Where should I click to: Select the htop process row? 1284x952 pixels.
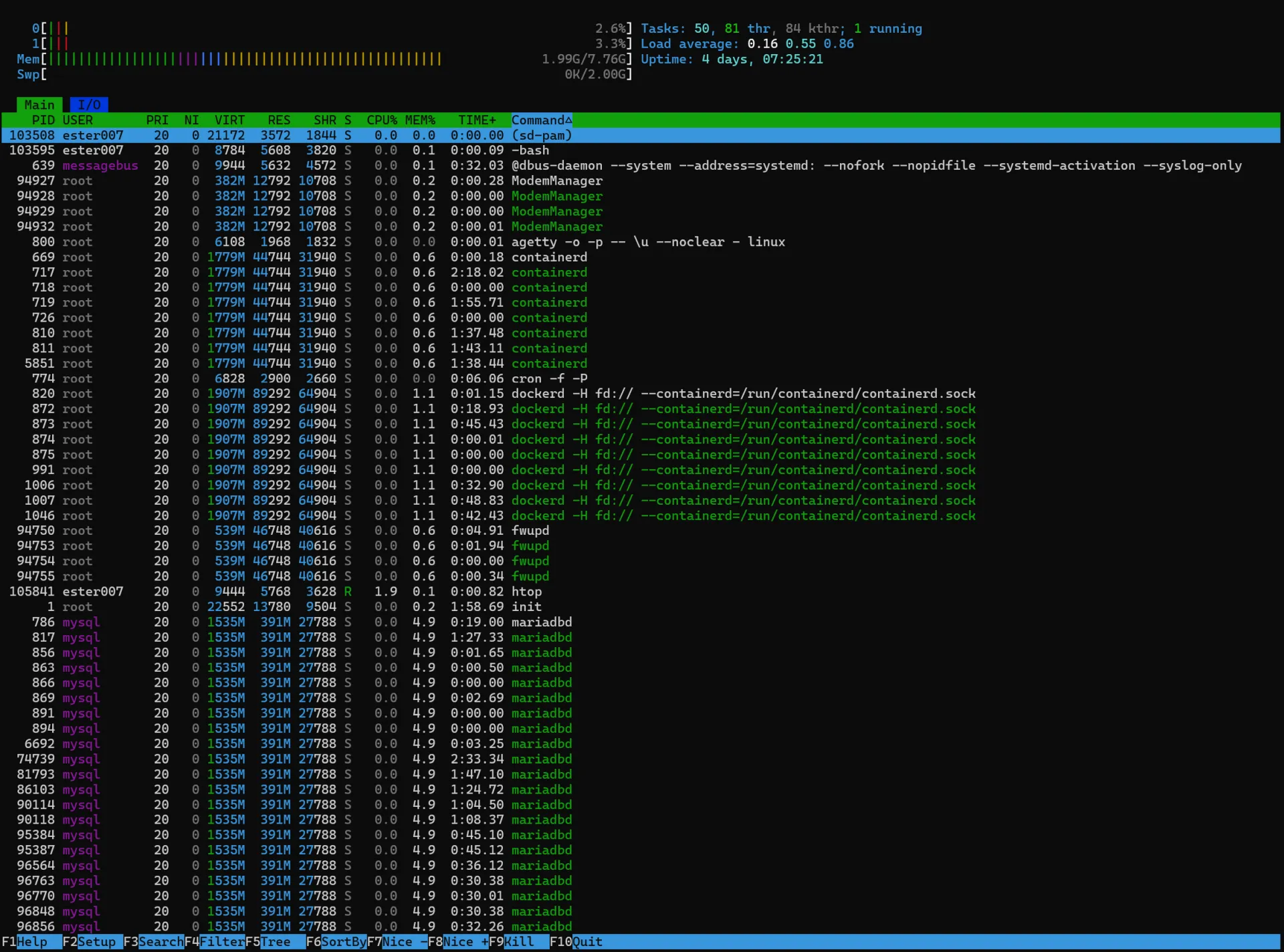(x=641, y=592)
